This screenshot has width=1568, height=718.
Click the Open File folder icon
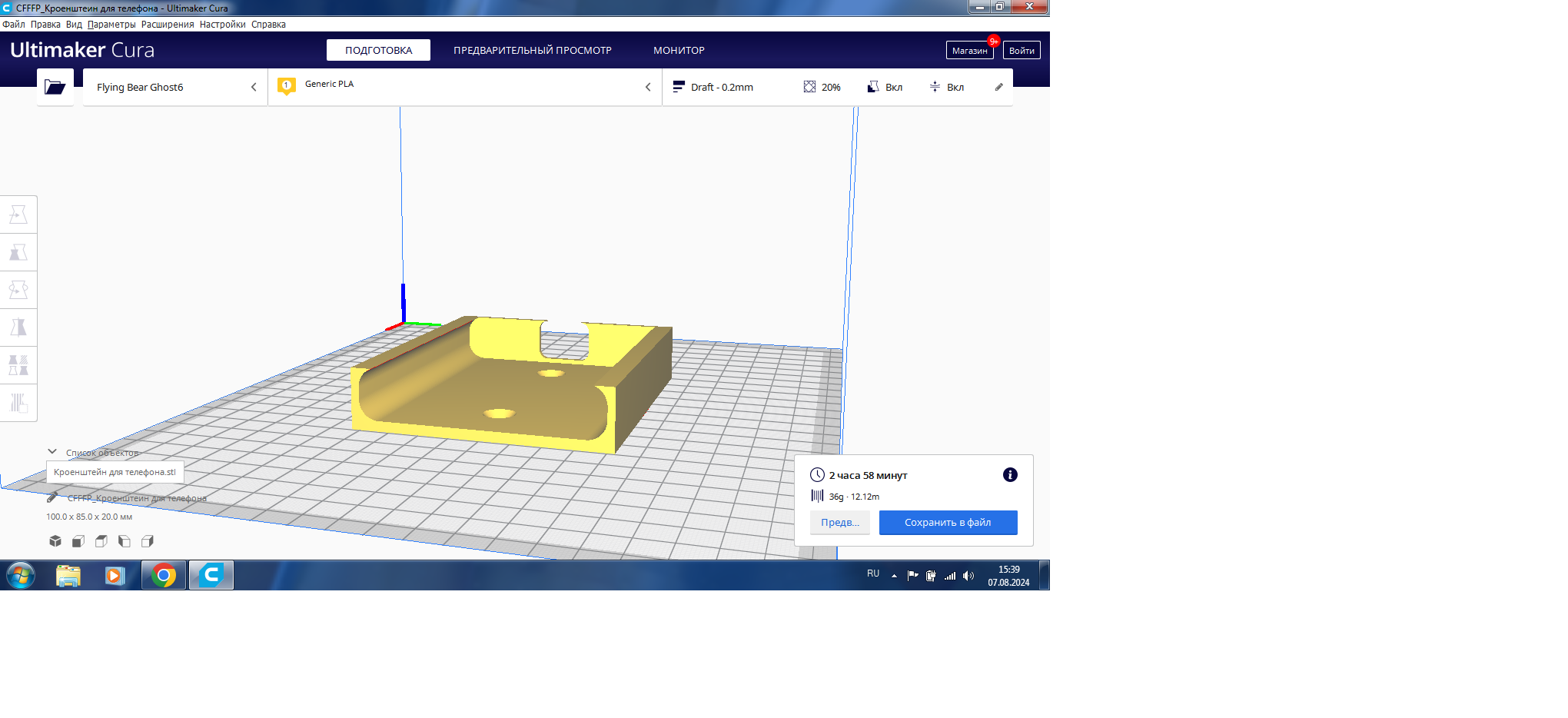pyautogui.click(x=55, y=87)
